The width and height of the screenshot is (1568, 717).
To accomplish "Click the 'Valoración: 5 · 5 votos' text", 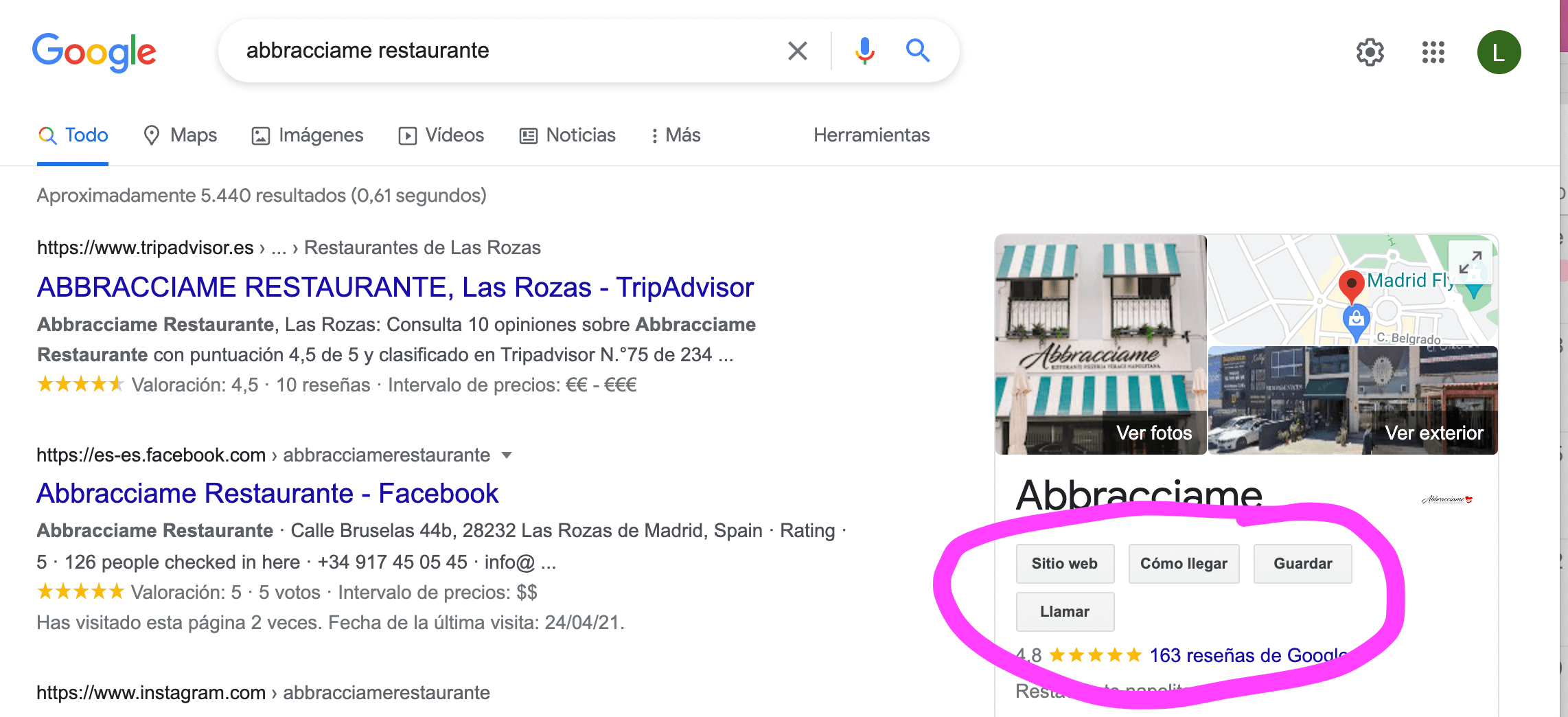I will point(226,592).
